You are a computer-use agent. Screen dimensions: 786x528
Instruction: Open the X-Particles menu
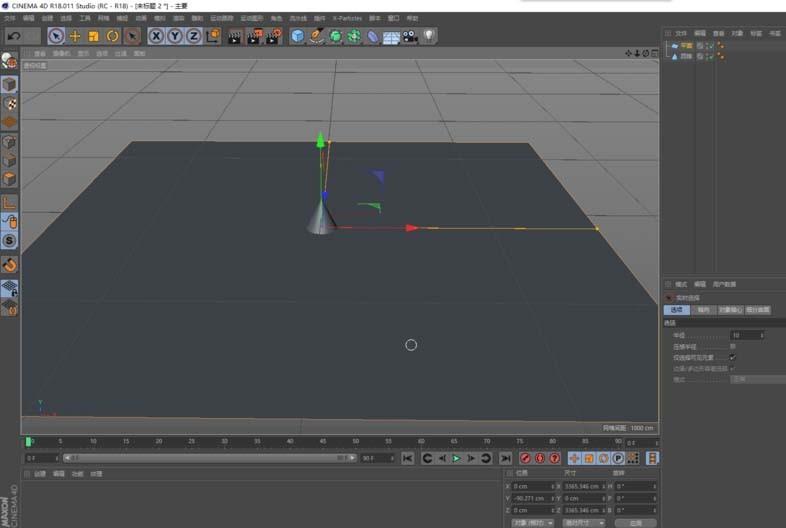click(x=348, y=18)
